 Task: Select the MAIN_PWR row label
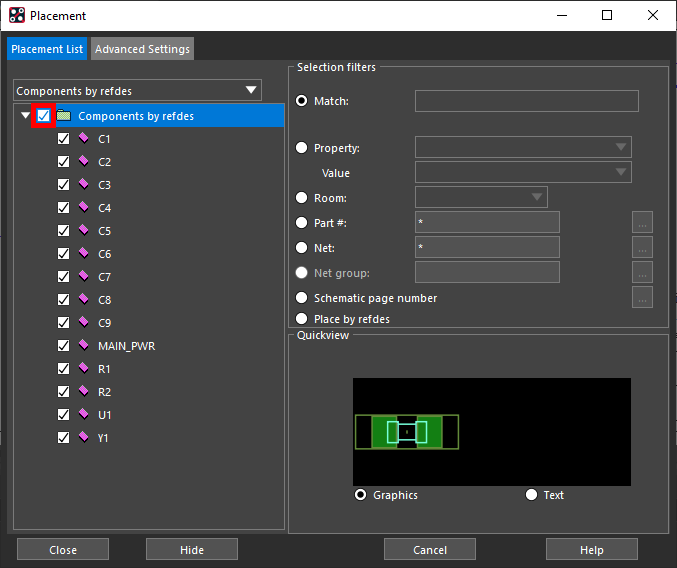pyautogui.click(x=127, y=346)
